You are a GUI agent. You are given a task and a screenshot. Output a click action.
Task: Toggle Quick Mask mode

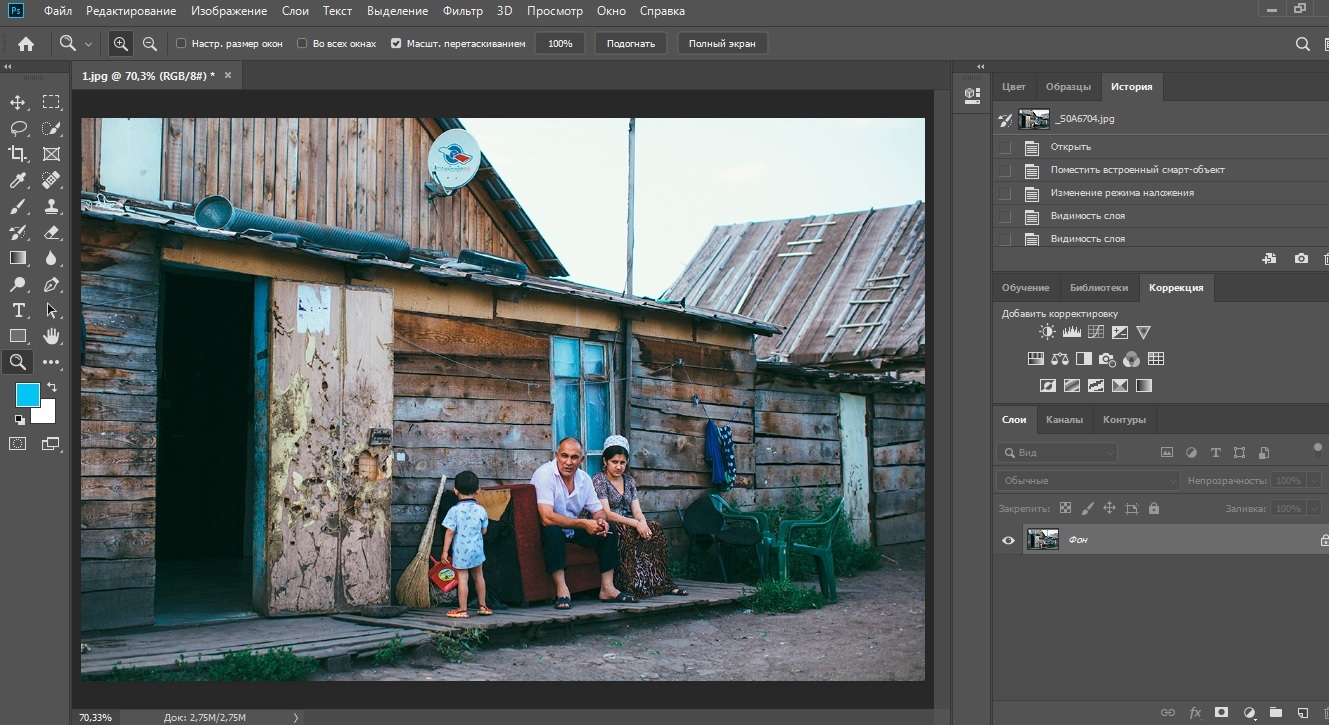(18, 444)
